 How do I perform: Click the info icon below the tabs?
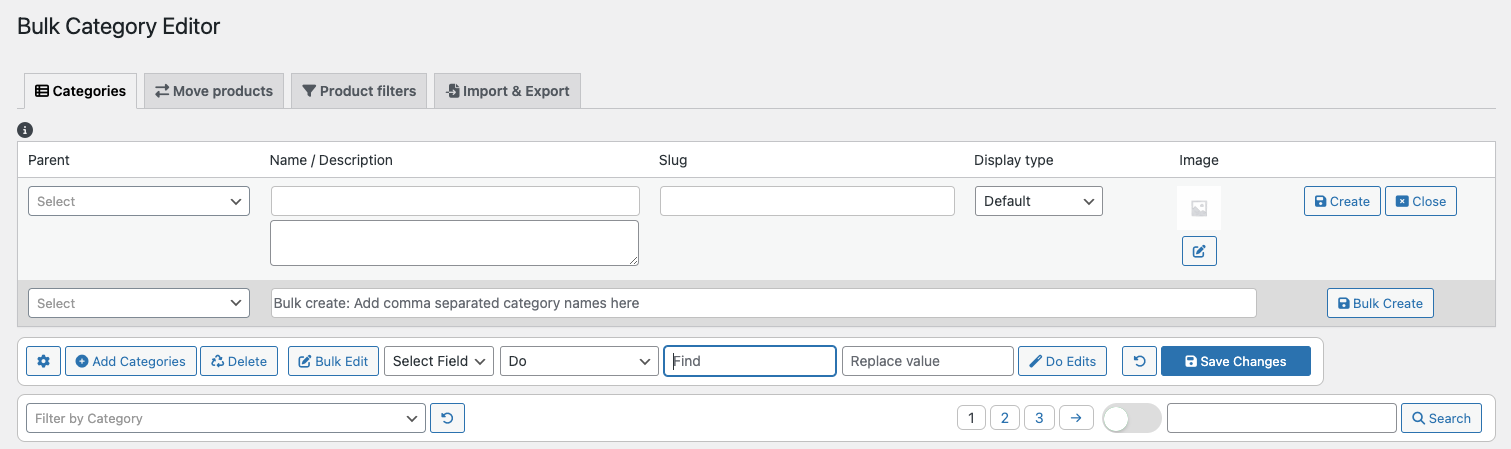(26, 130)
